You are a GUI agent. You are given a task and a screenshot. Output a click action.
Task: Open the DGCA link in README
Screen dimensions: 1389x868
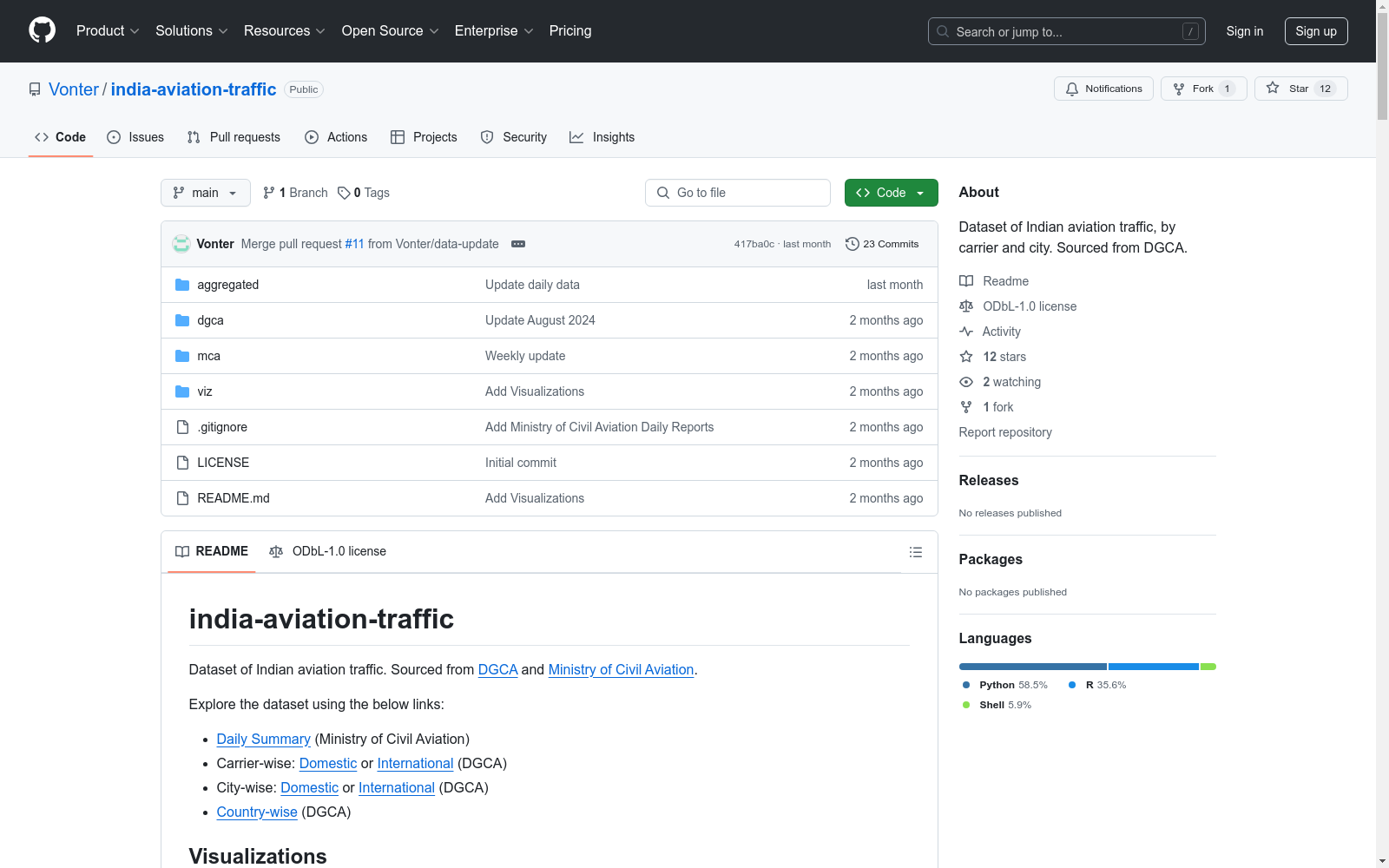pyautogui.click(x=497, y=670)
